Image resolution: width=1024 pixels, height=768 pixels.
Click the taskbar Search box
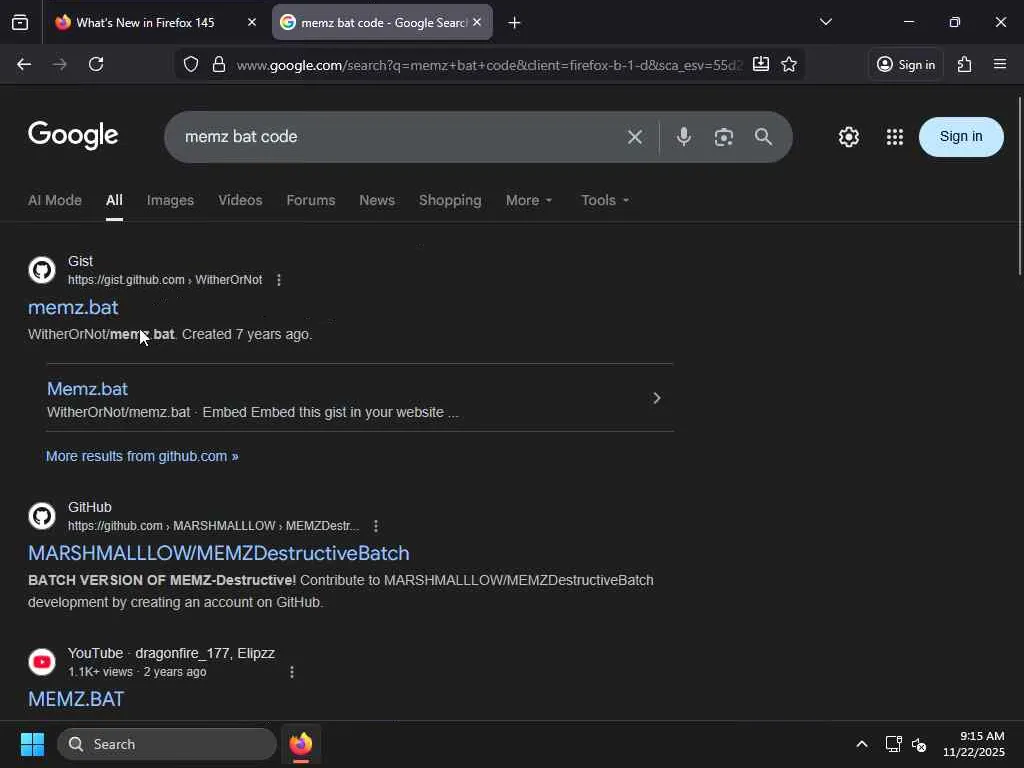[x=167, y=744]
